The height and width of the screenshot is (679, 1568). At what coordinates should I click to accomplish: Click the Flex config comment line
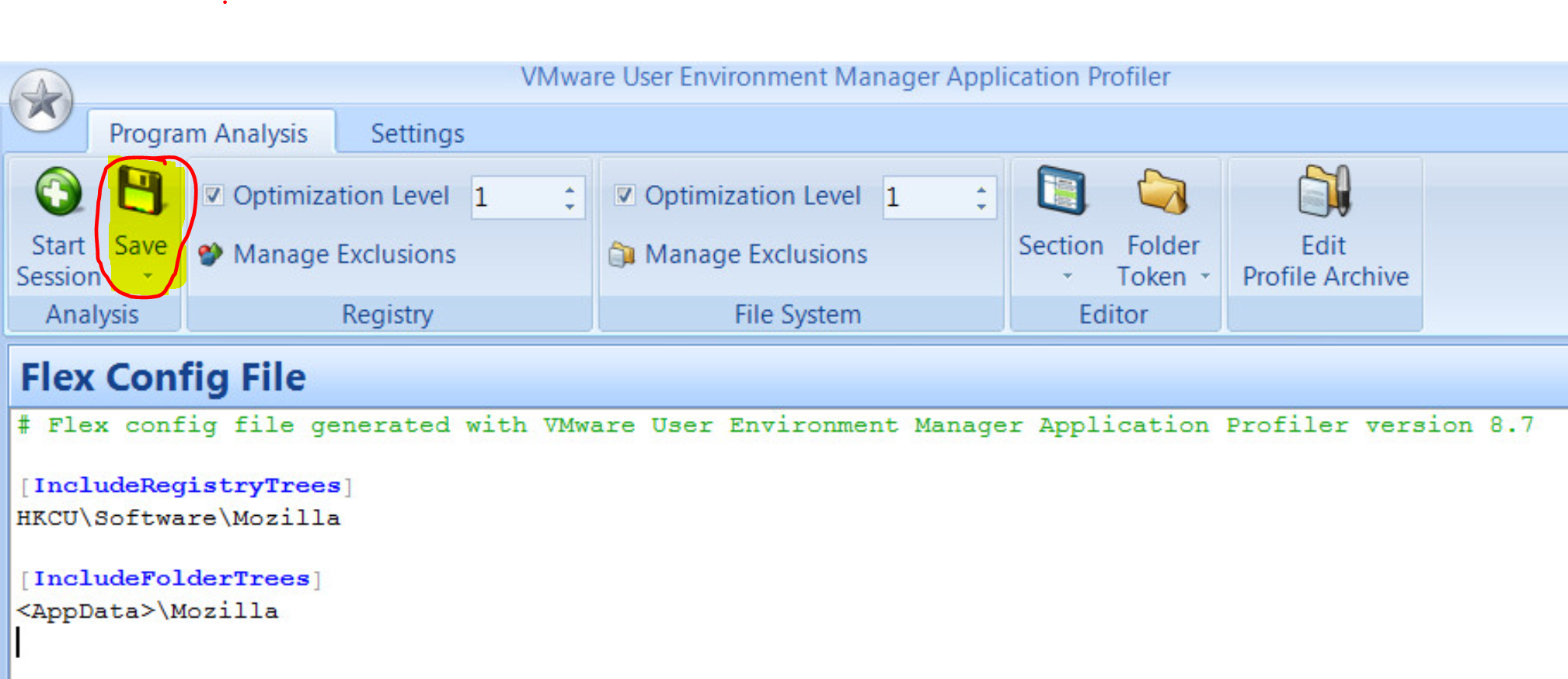click(775, 426)
